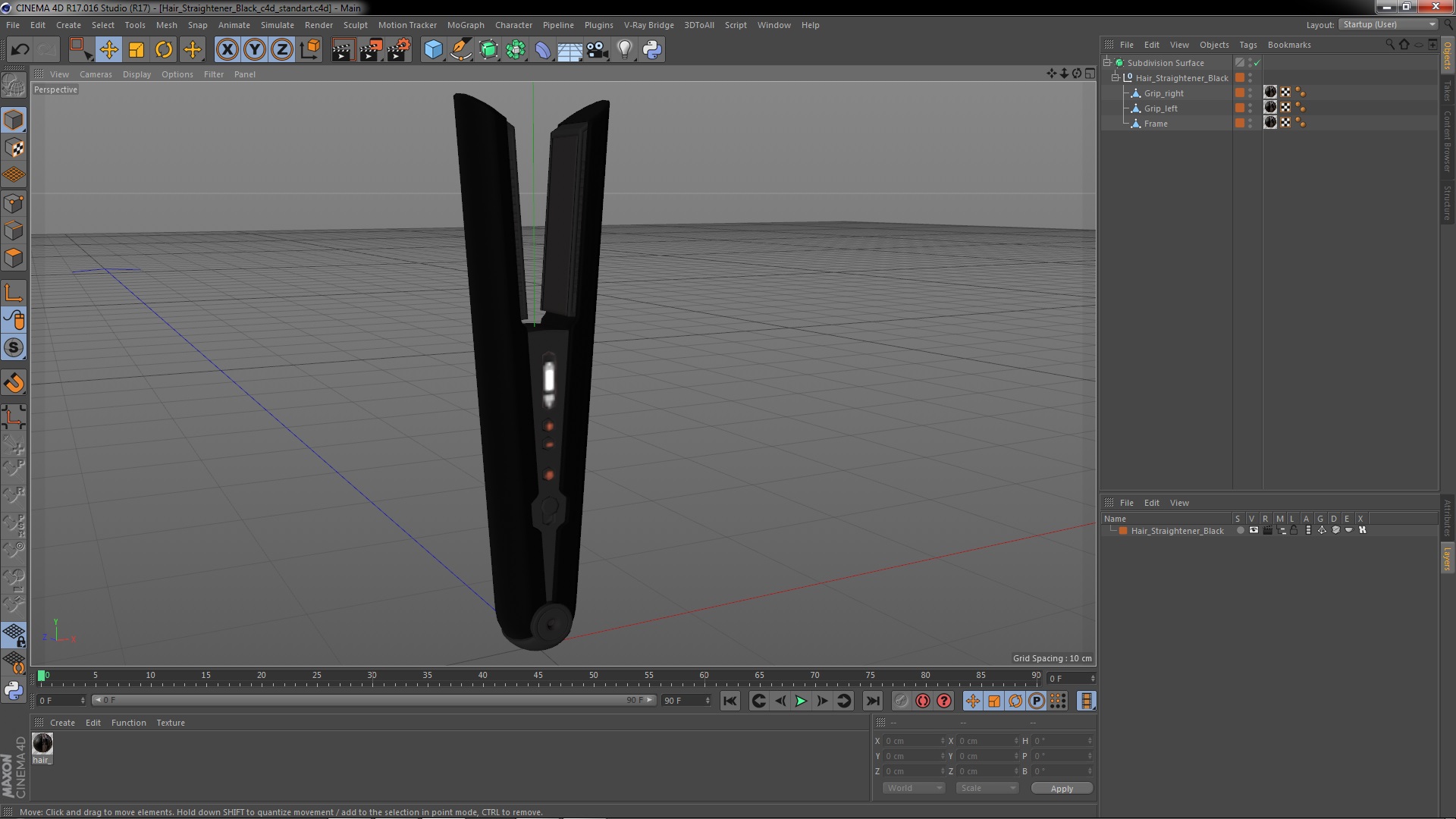The image size is (1456, 819).
Task: Open the Bend deformer icon
Action: coord(543,50)
